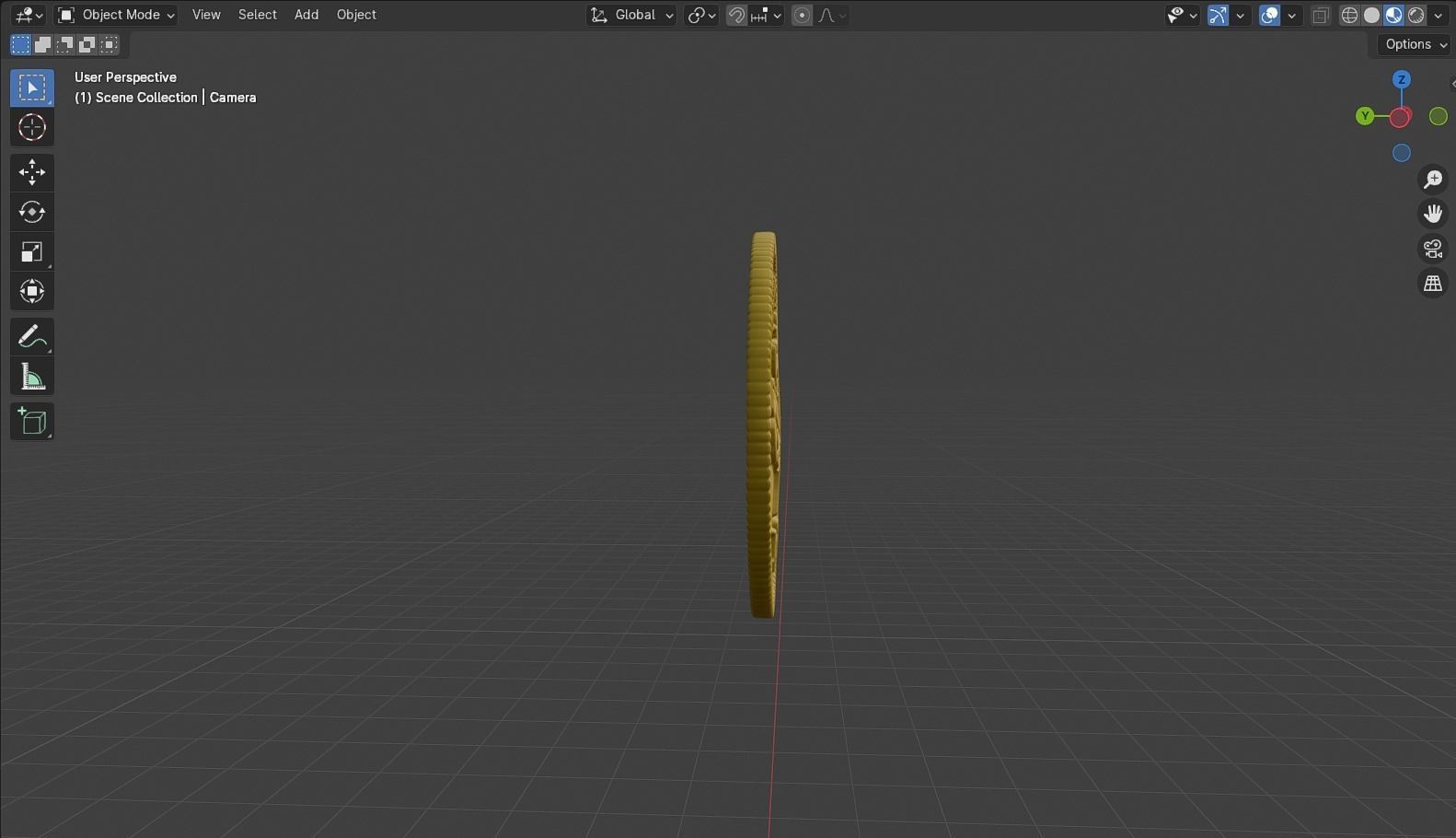Switch to Material Preview shading
Image resolution: width=1456 pixels, height=838 pixels.
coord(1393,15)
